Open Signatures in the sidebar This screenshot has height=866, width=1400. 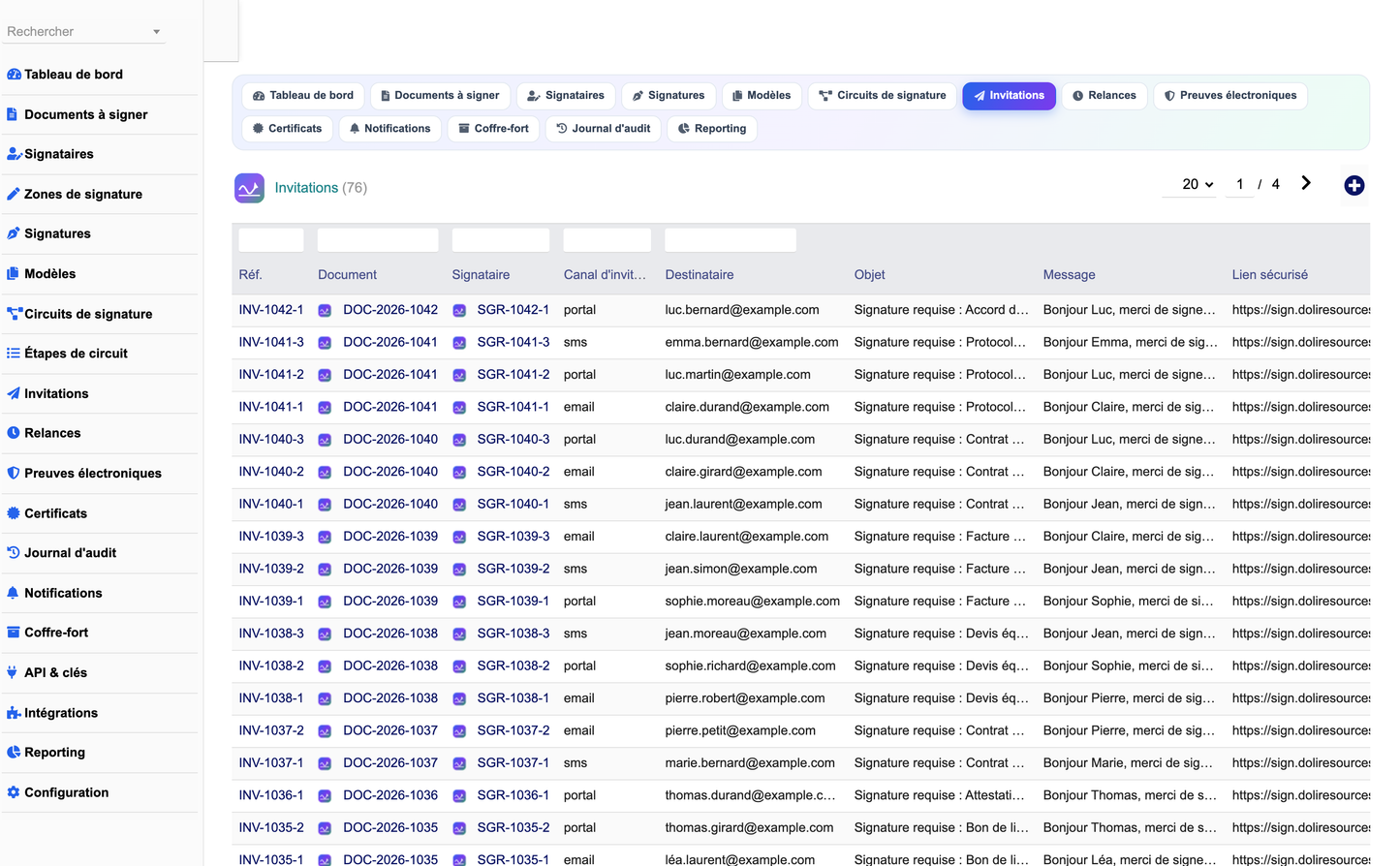(57, 233)
